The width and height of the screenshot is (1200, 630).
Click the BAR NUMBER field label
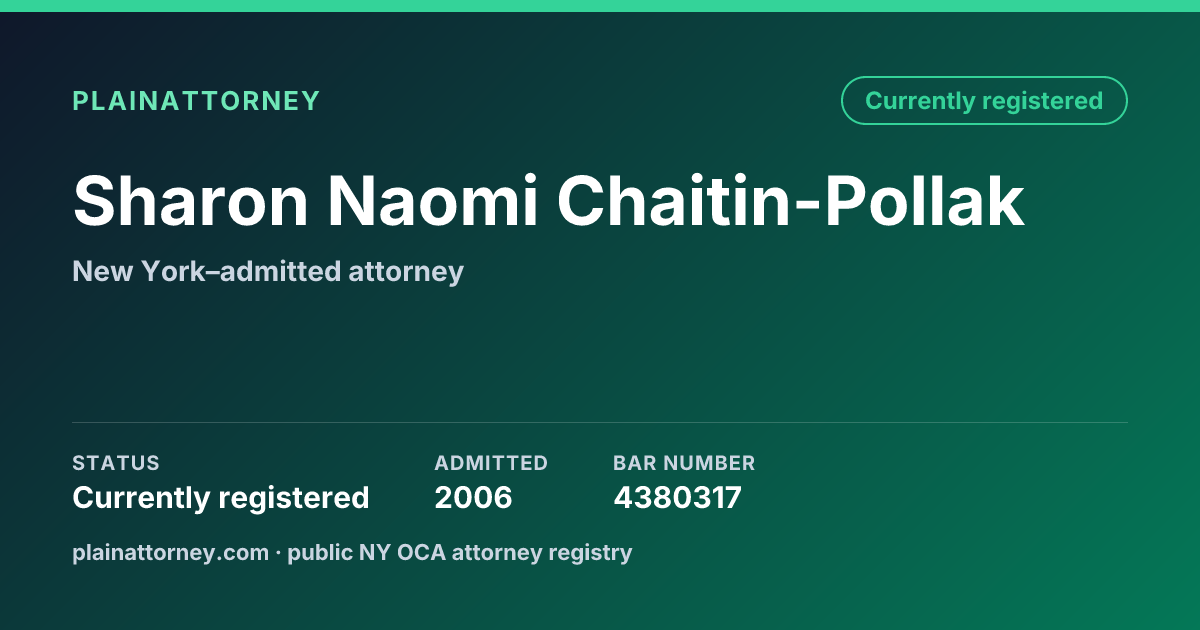coord(684,463)
